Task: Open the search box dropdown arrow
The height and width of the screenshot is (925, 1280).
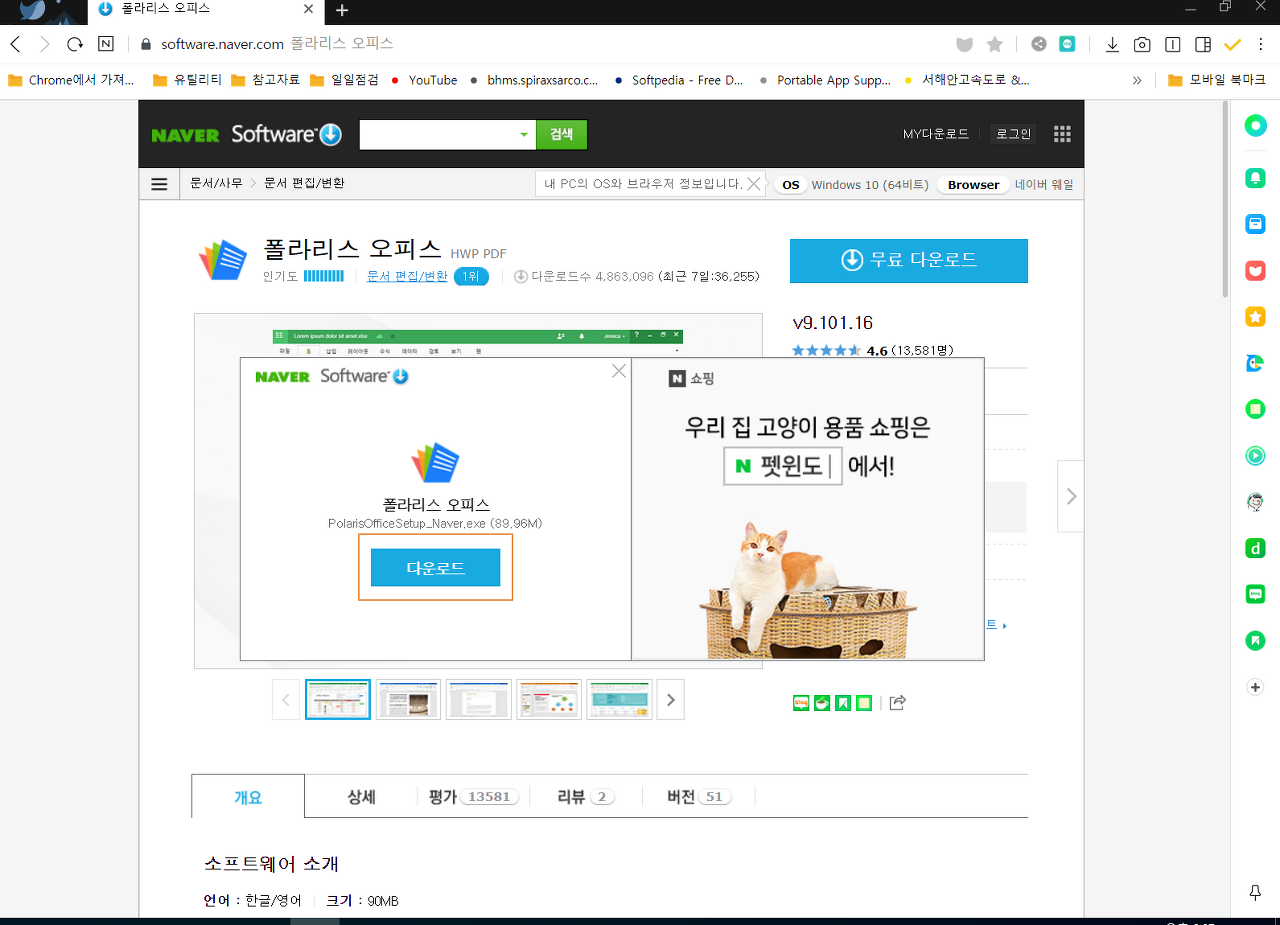Action: pos(525,134)
